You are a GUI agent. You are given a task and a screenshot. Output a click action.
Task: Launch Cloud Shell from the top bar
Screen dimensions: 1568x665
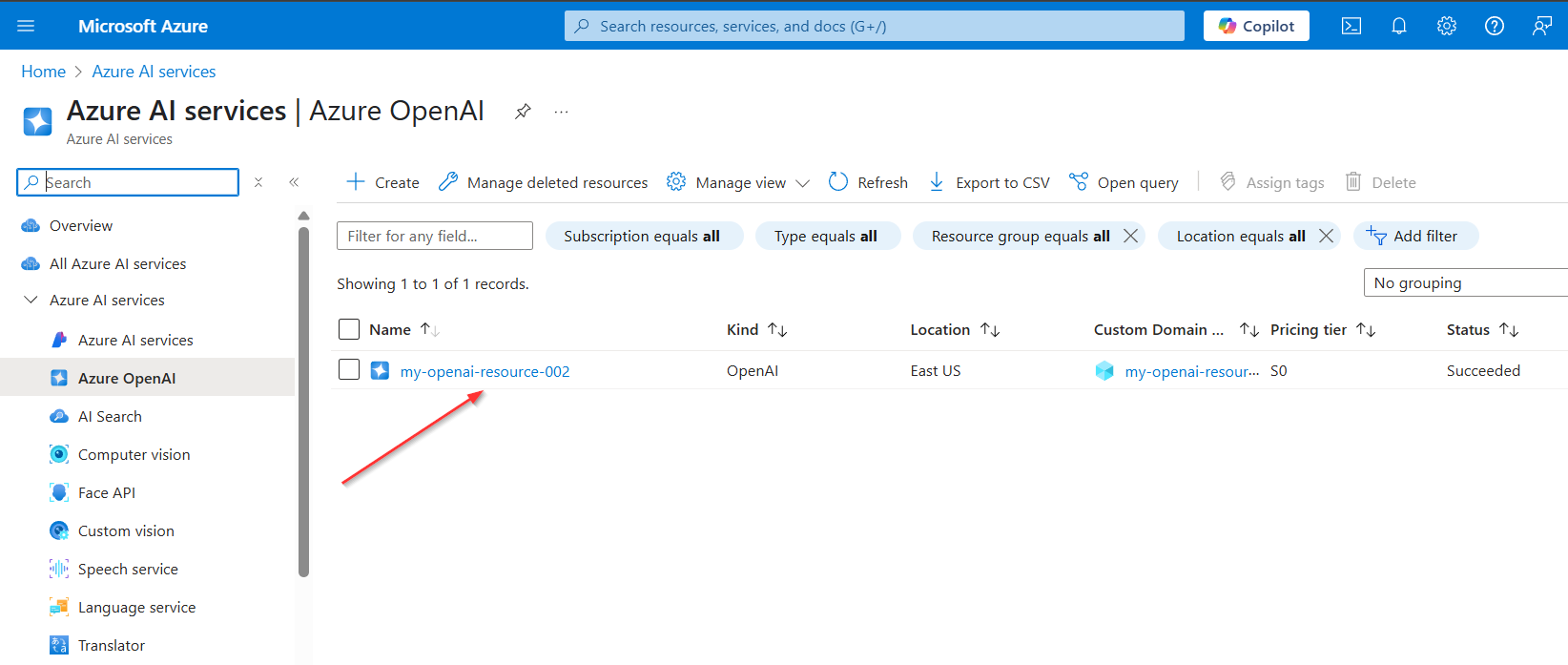pyautogui.click(x=1351, y=26)
